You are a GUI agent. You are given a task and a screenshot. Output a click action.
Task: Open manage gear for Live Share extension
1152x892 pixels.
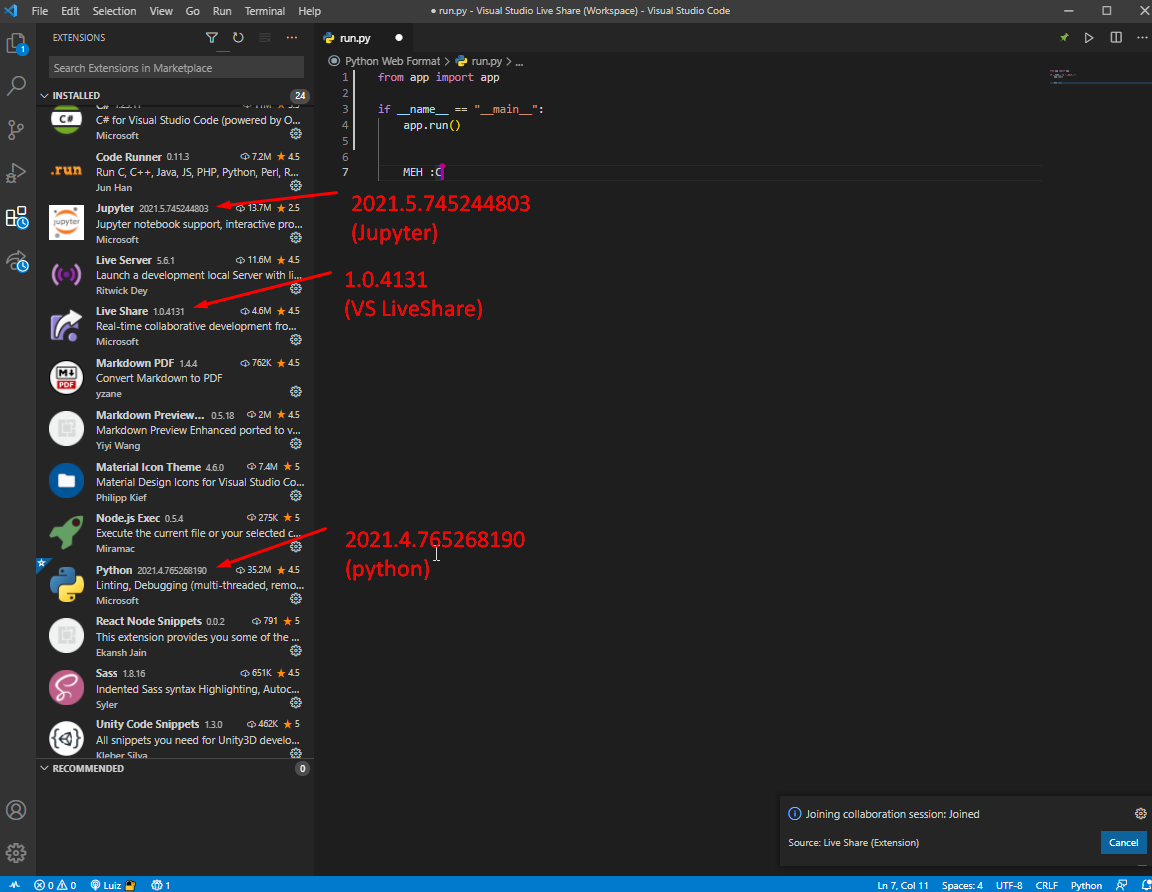(295, 340)
